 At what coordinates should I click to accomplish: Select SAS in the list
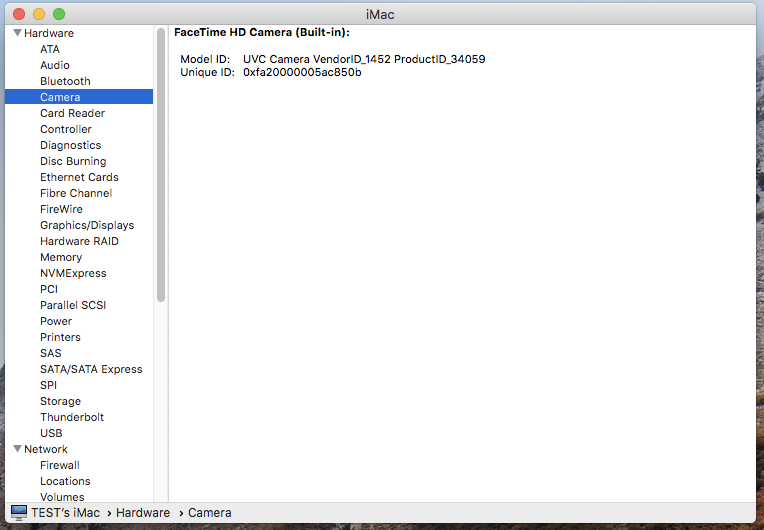pos(51,353)
